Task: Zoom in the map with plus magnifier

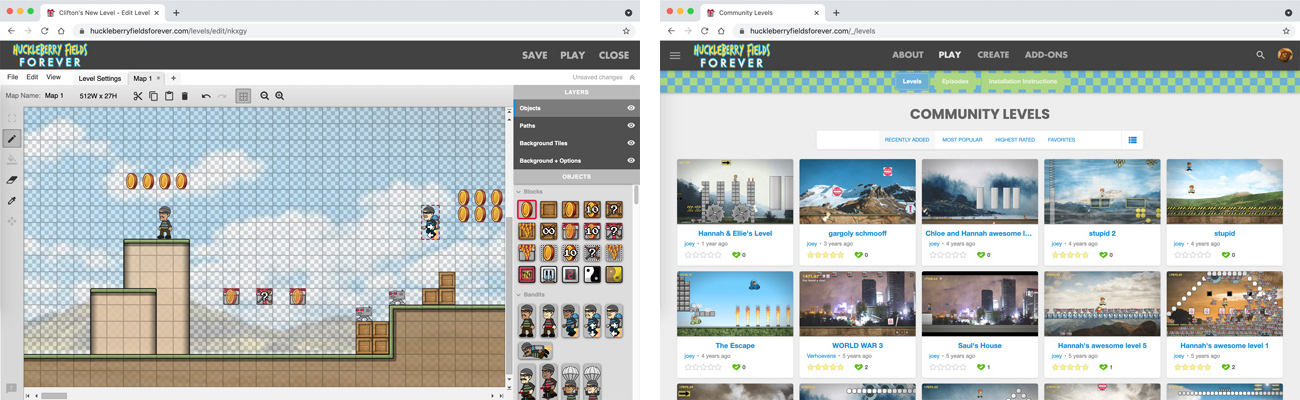Action: 280,96
